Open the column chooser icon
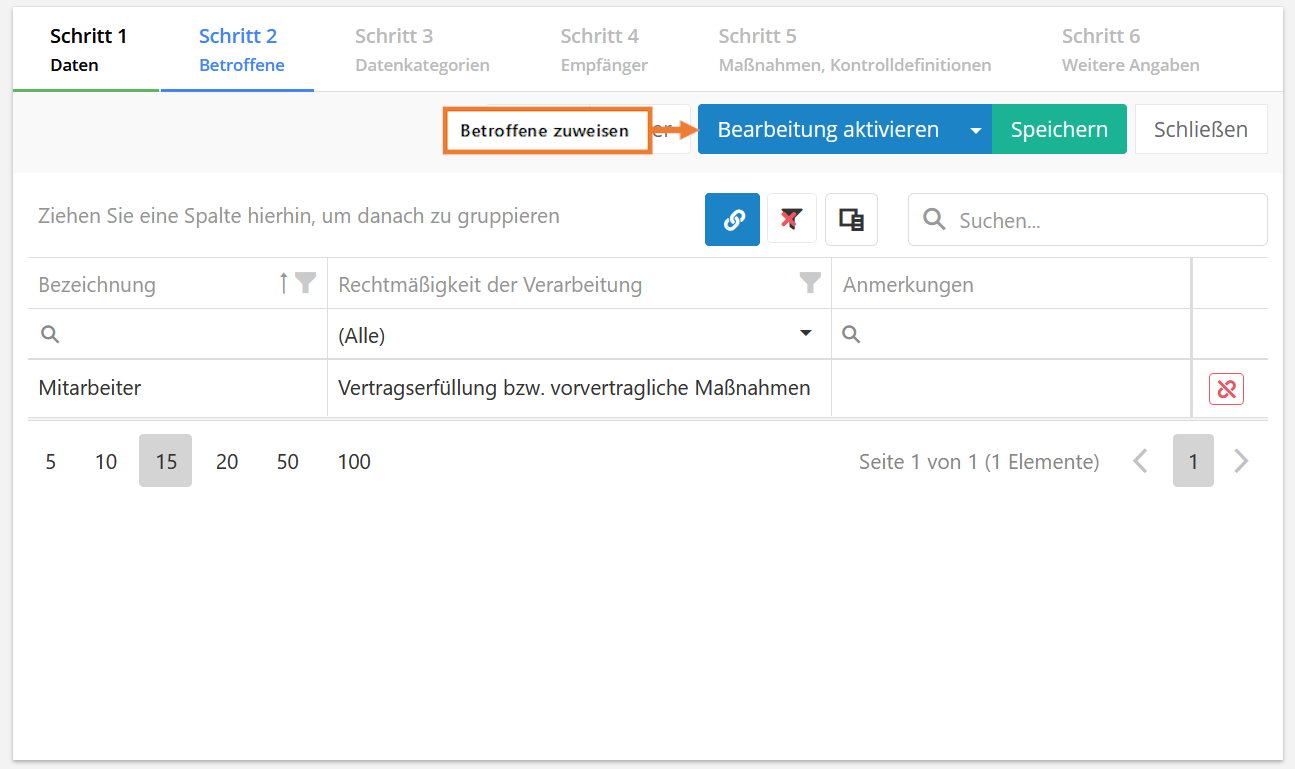 coord(851,220)
